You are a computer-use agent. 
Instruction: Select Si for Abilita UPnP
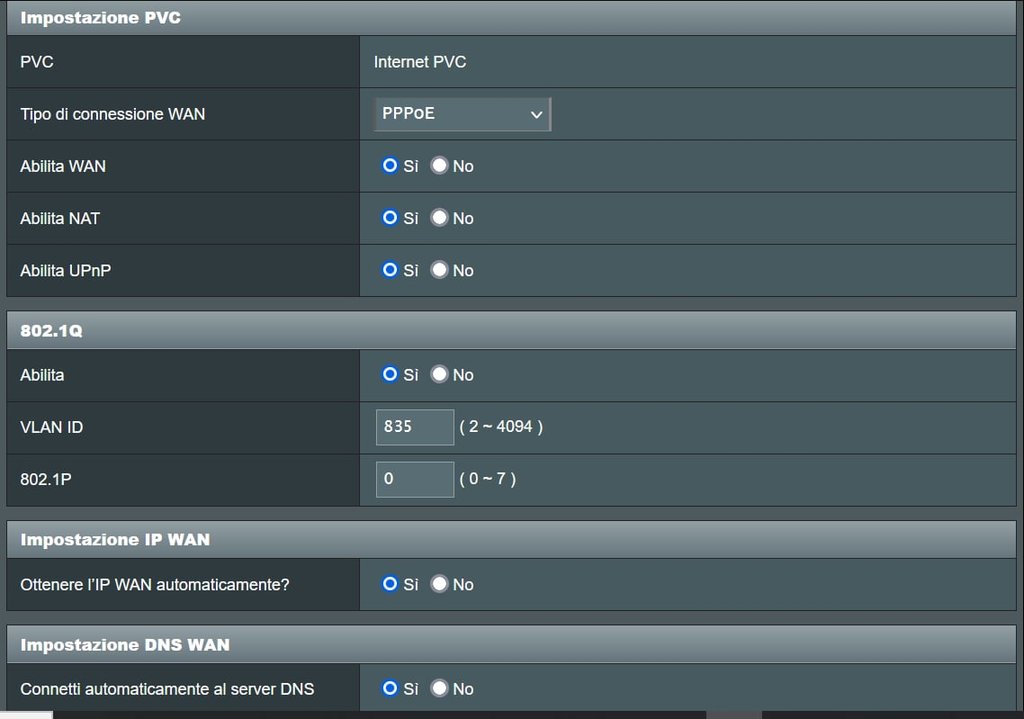click(x=390, y=270)
